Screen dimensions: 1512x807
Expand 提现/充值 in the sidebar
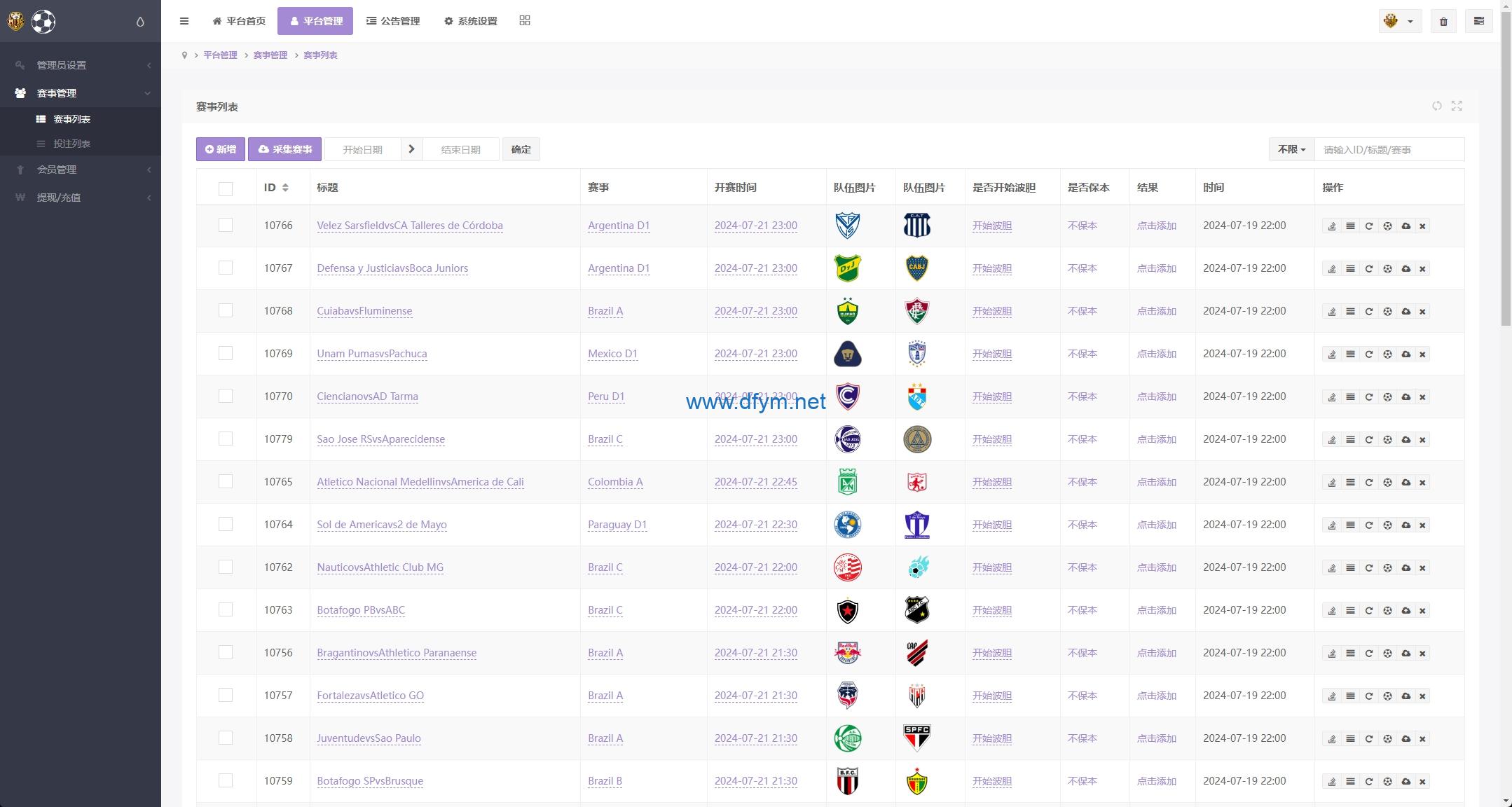(x=81, y=198)
